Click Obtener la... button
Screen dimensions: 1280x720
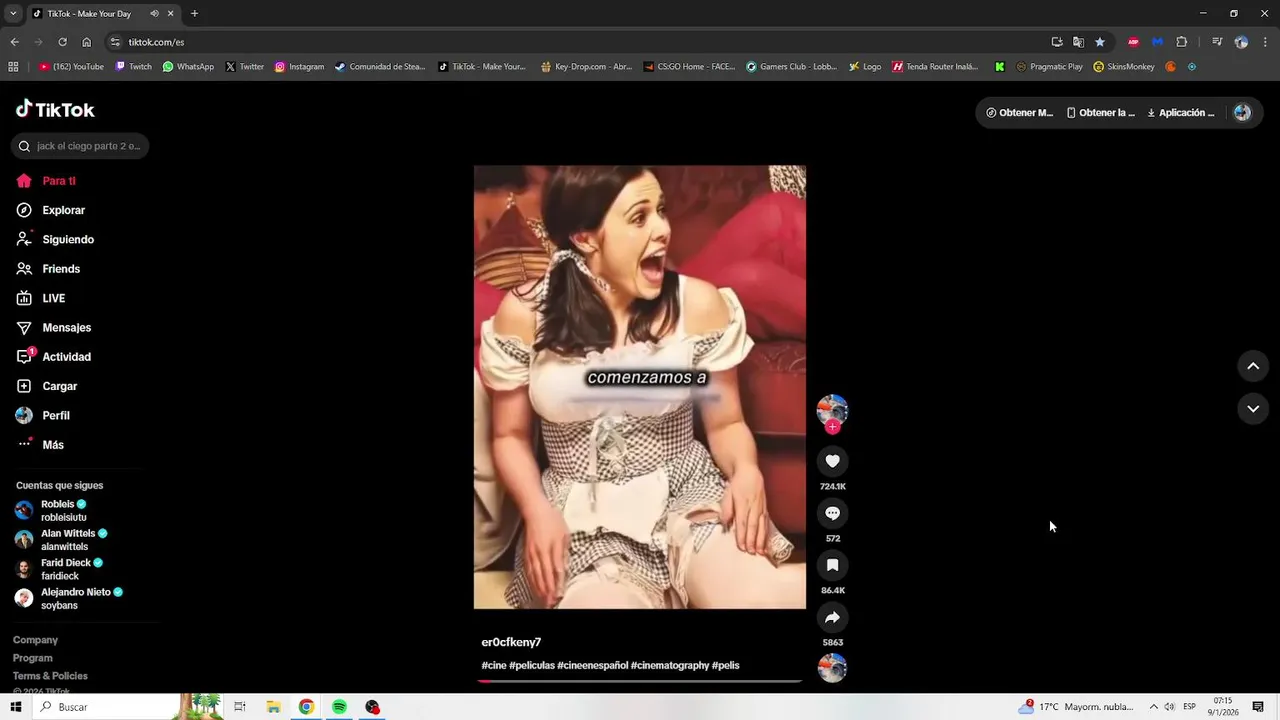pos(1101,113)
